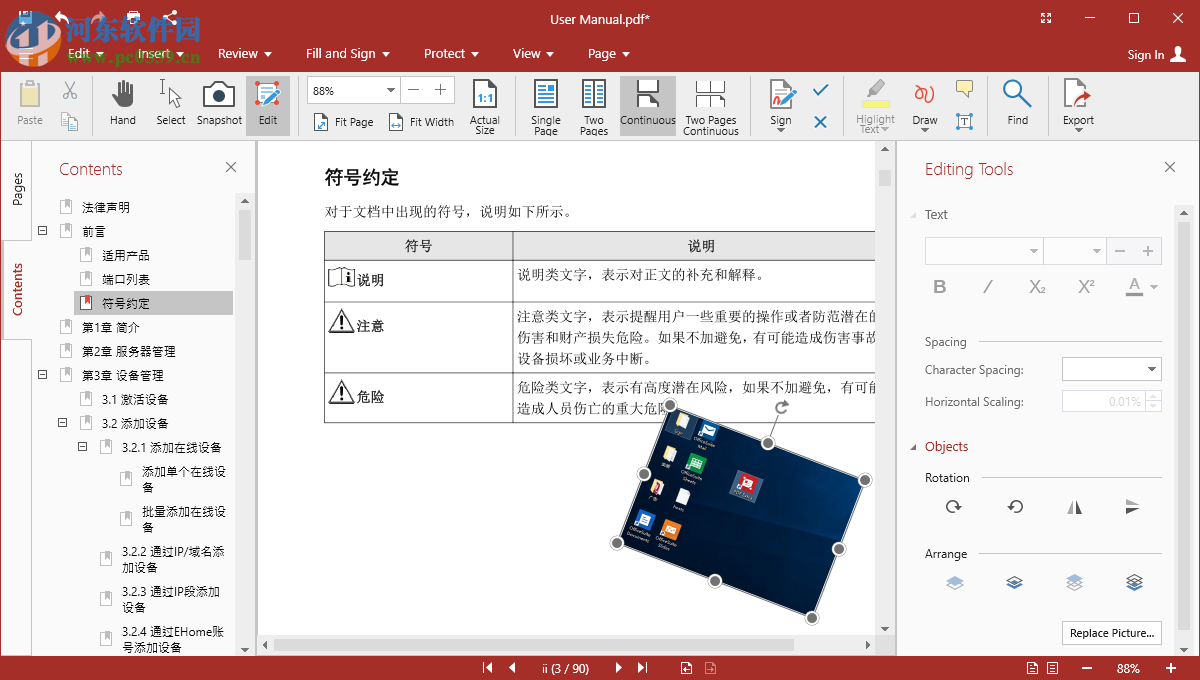Flip the selected picture horizontally
This screenshot has height=680, width=1200.
[1073, 507]
